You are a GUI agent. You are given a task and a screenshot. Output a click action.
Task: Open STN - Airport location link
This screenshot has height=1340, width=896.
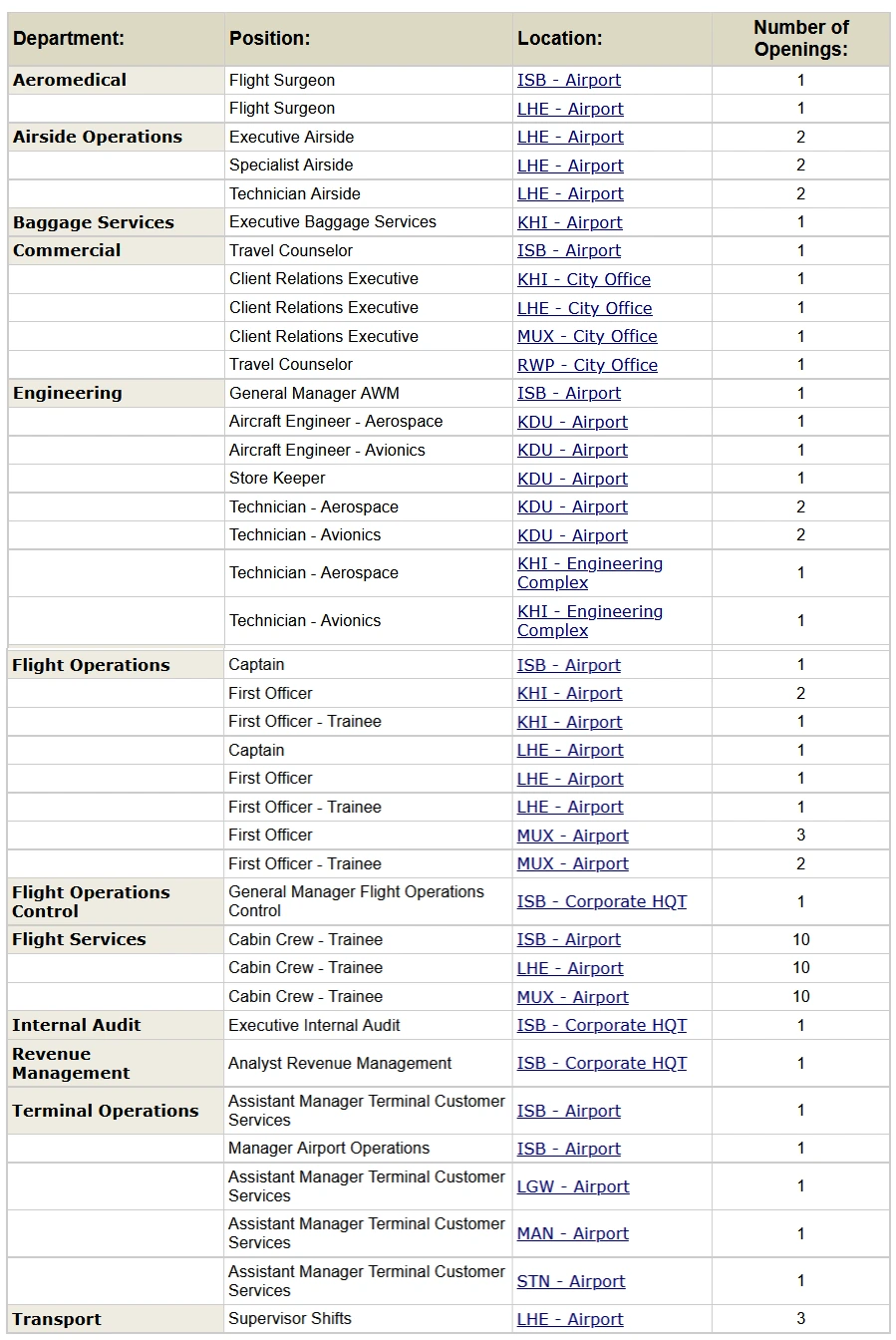[571, 1282]
